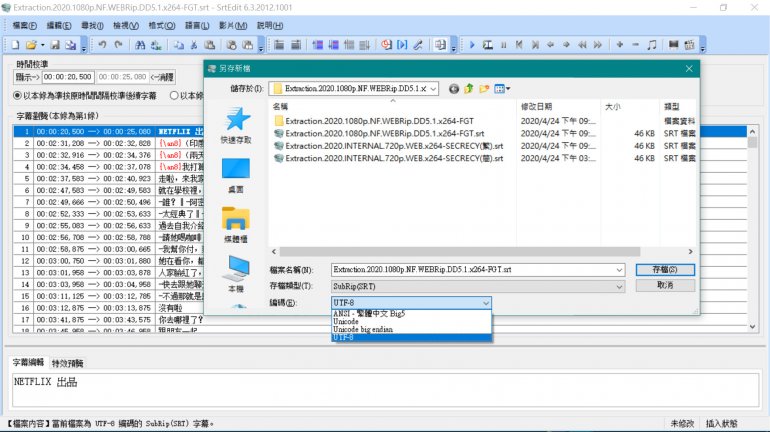Click the New file toolbar icon
Image resolution: width=770 pixels, height=432 pixels.
[15, 45]
